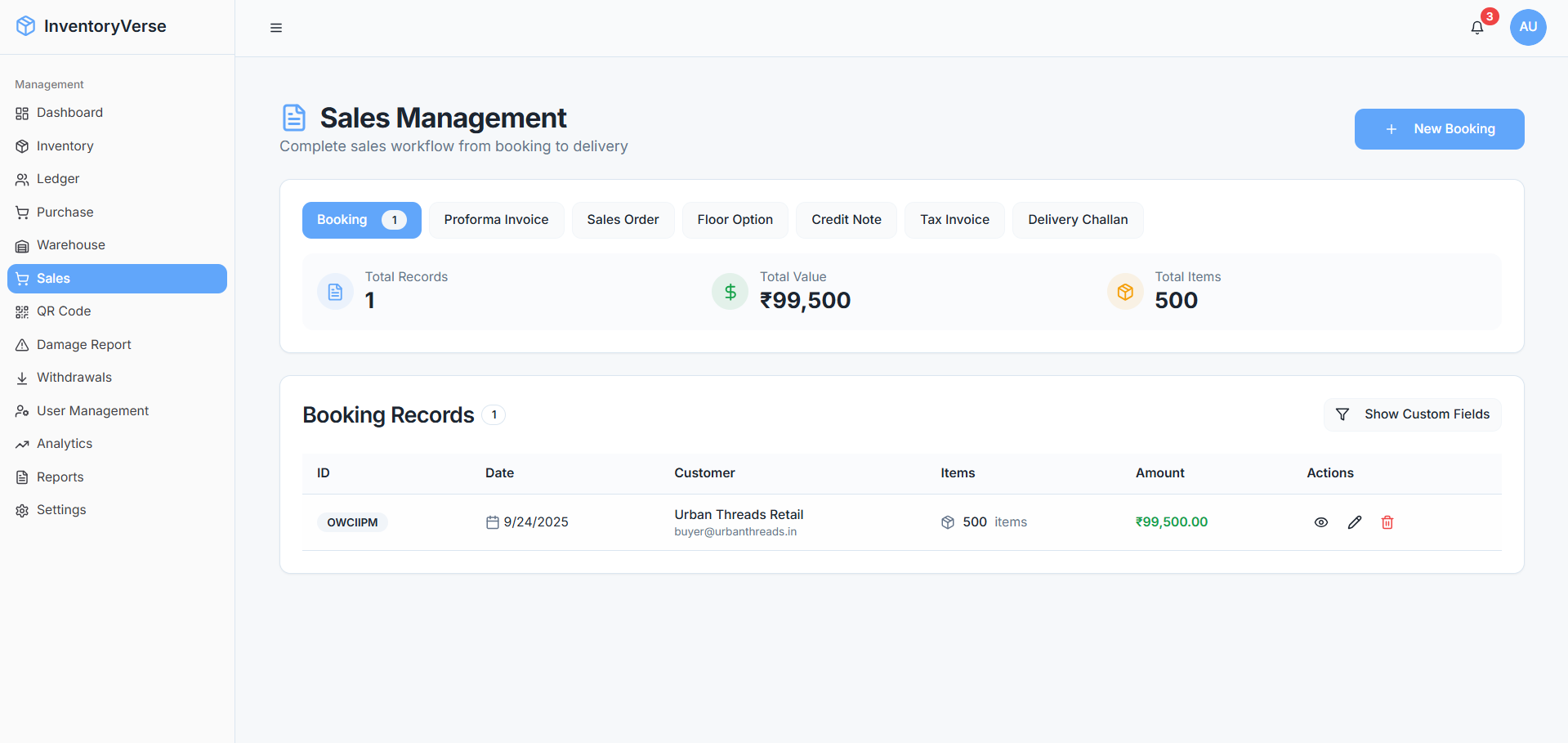Select the Warehouse sidebar icon
The image size is (1568, 743).
22,244
